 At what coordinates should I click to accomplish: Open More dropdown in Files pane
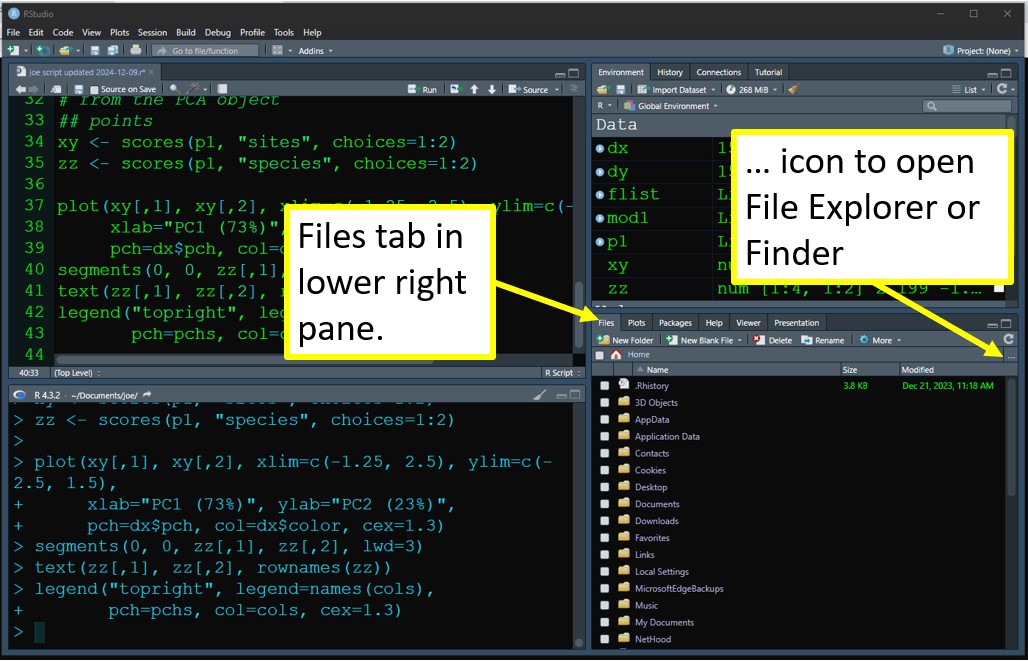point(880,340)
